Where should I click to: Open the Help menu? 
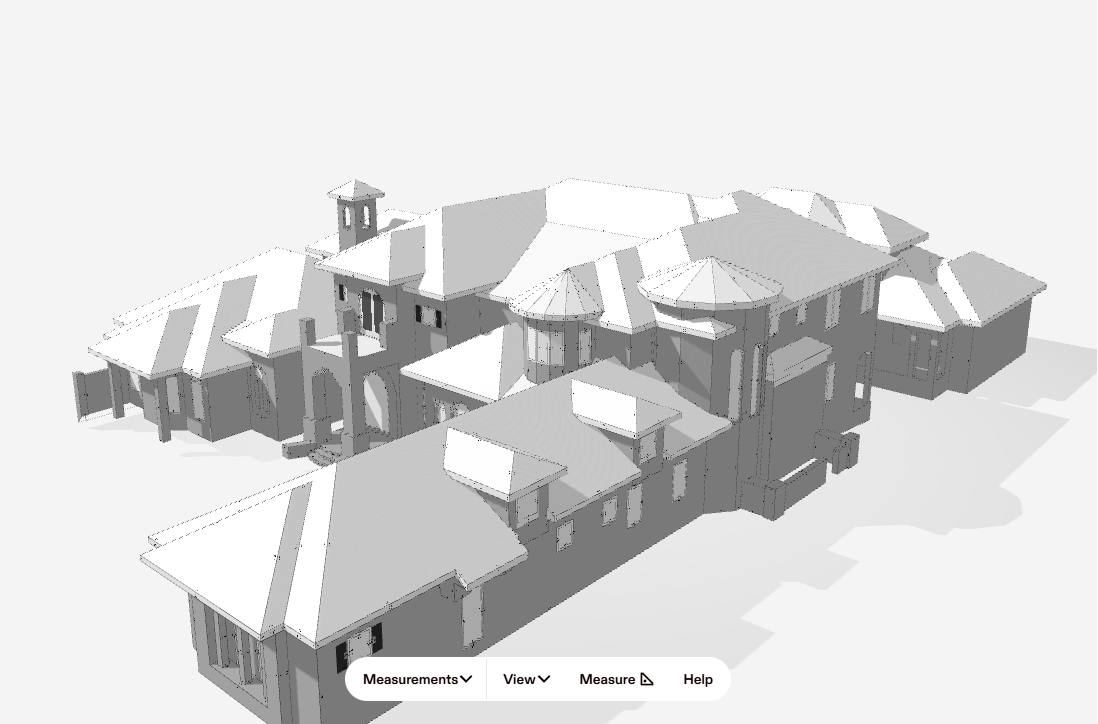click(697, 679)
